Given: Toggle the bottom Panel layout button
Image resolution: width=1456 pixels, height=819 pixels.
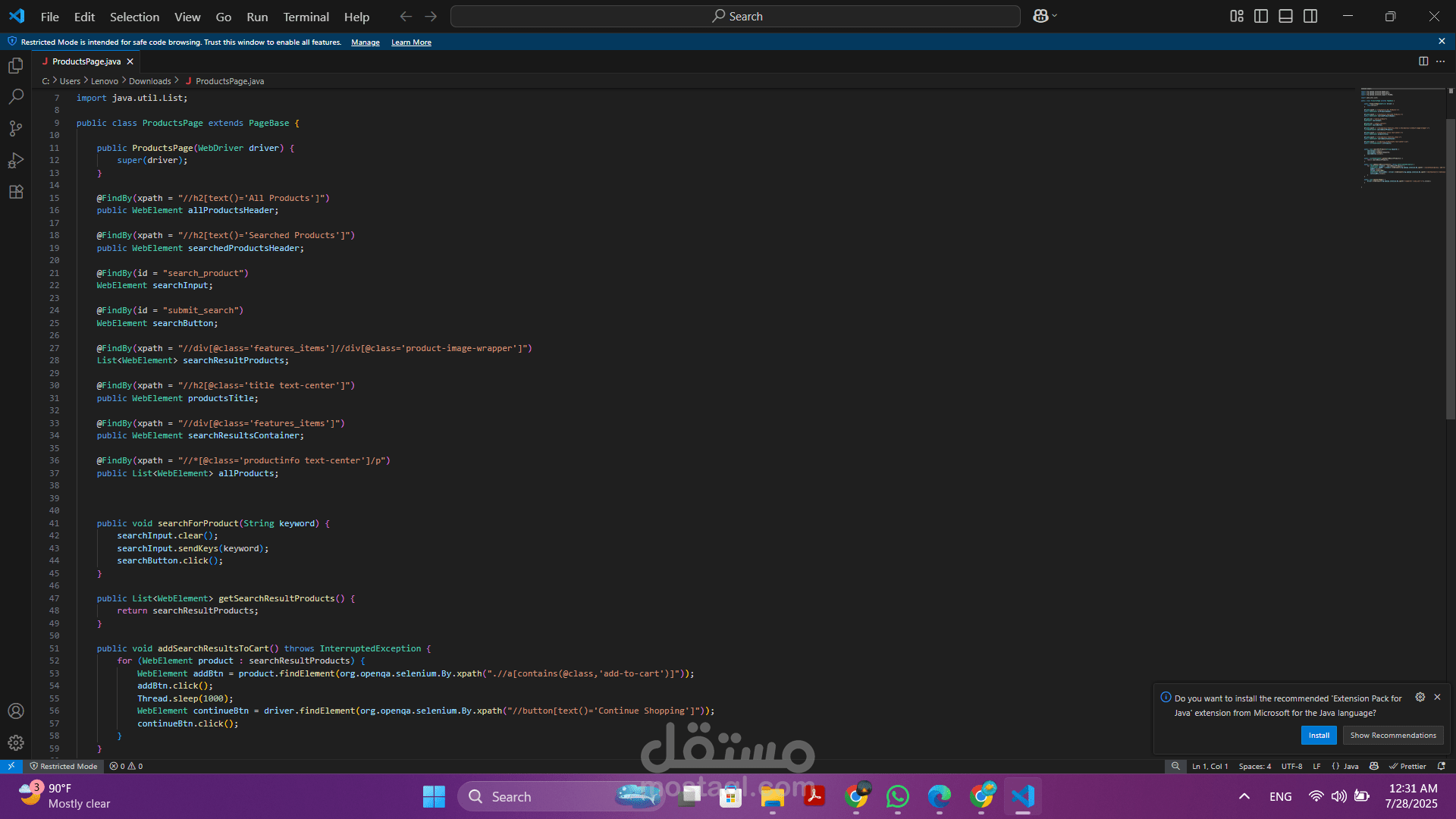Looking at the screenshot, I should click(1285, 16).
